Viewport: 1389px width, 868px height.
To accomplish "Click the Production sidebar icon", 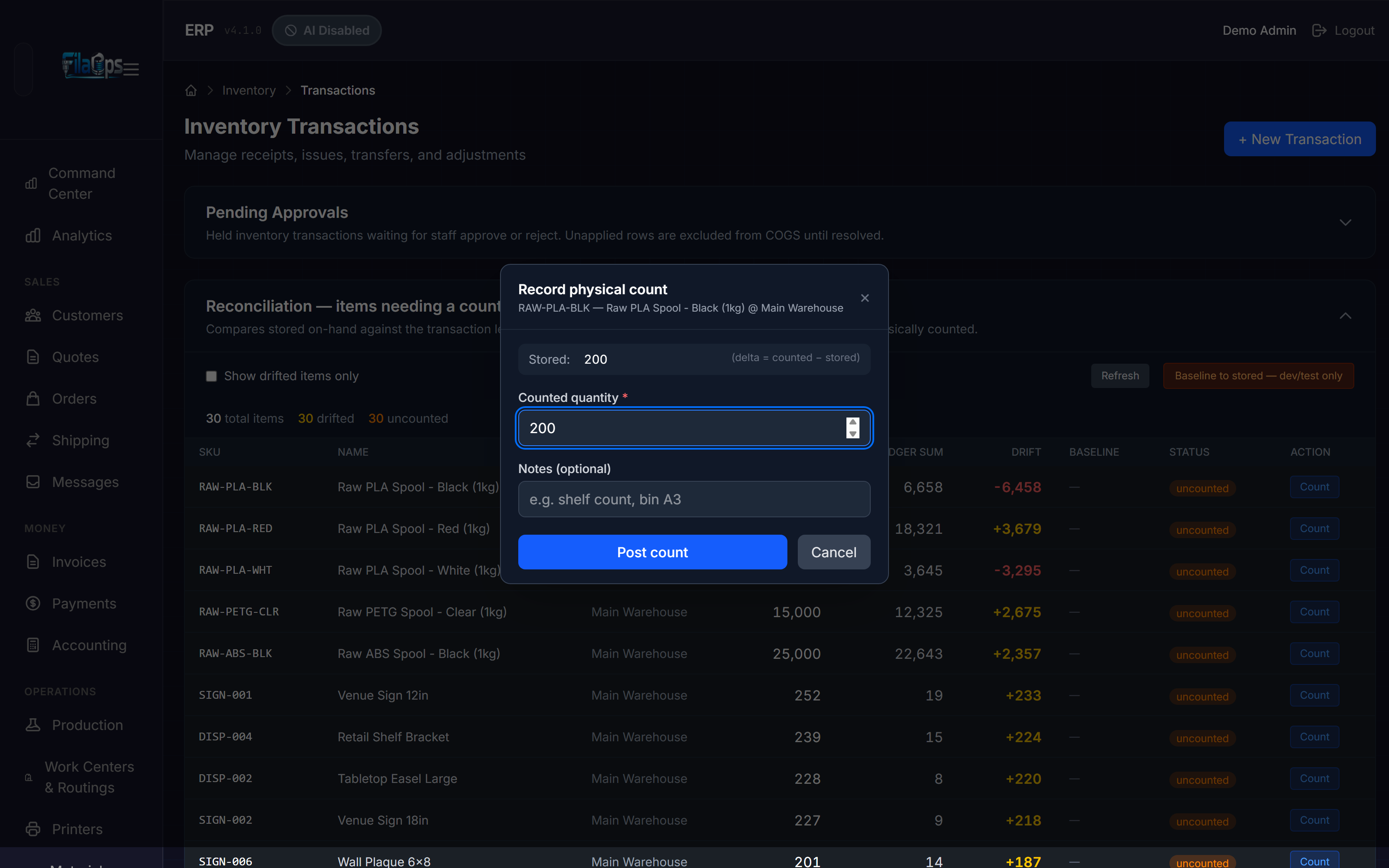I will pos(33,725).
